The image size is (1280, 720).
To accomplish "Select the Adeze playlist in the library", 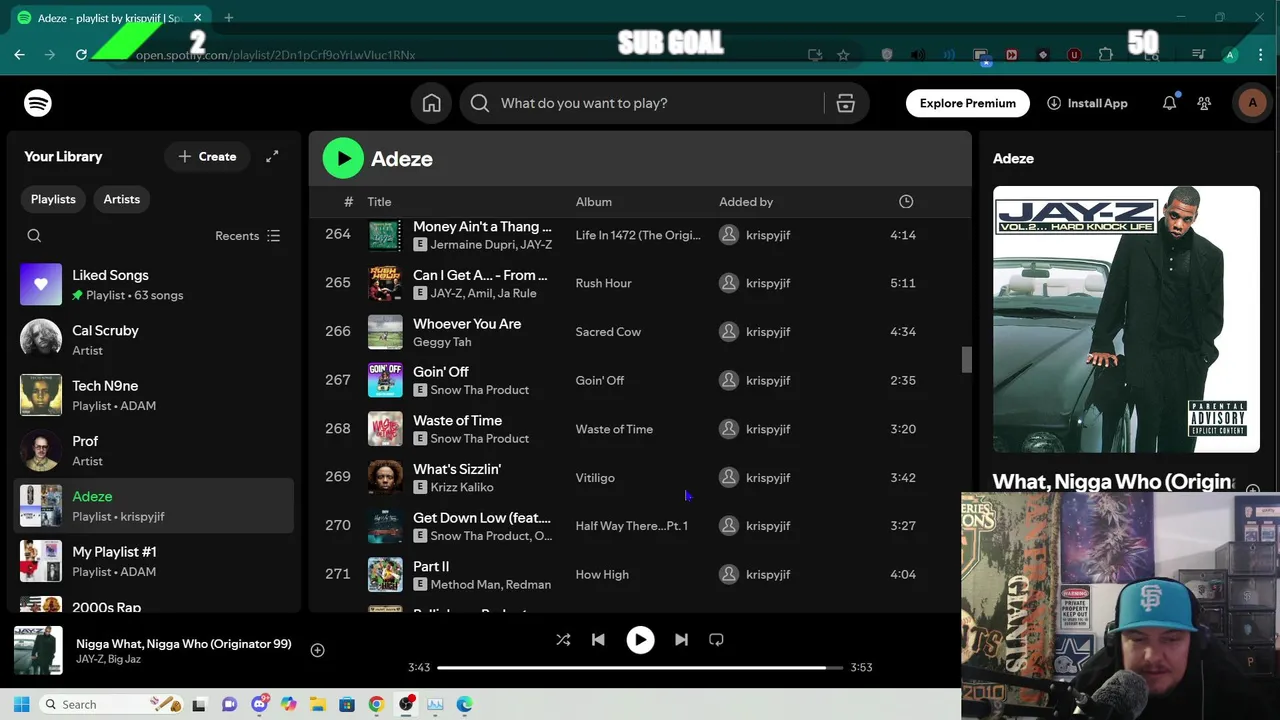I will coord(154,506).
